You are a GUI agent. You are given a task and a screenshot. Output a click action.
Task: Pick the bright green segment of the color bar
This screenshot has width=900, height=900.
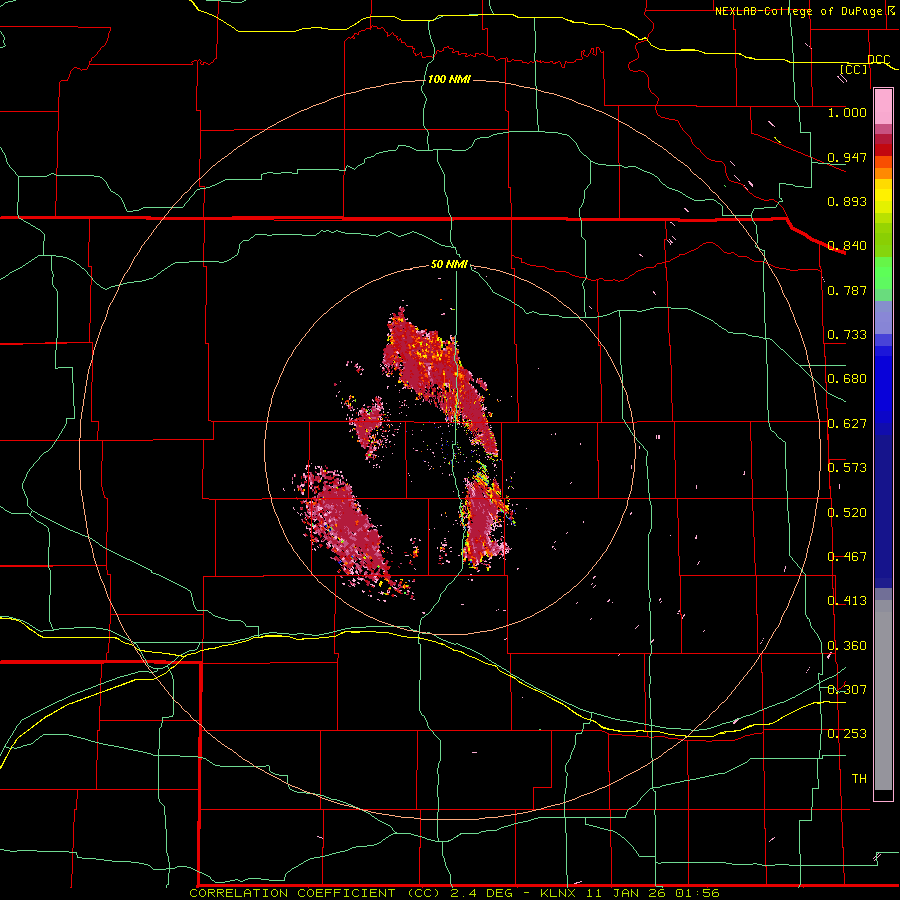(x=883, y=273)
